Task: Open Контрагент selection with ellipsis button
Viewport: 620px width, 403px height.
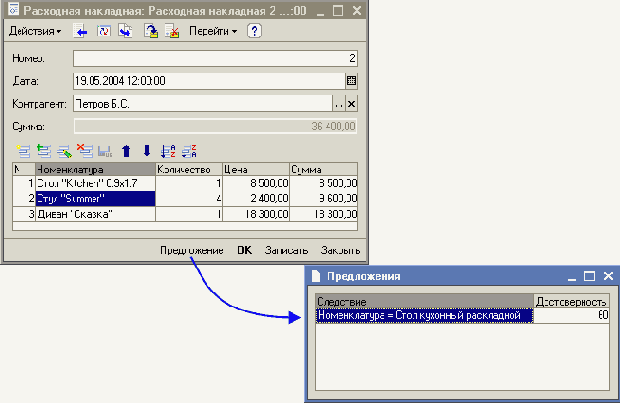Action: coord(338,103)
